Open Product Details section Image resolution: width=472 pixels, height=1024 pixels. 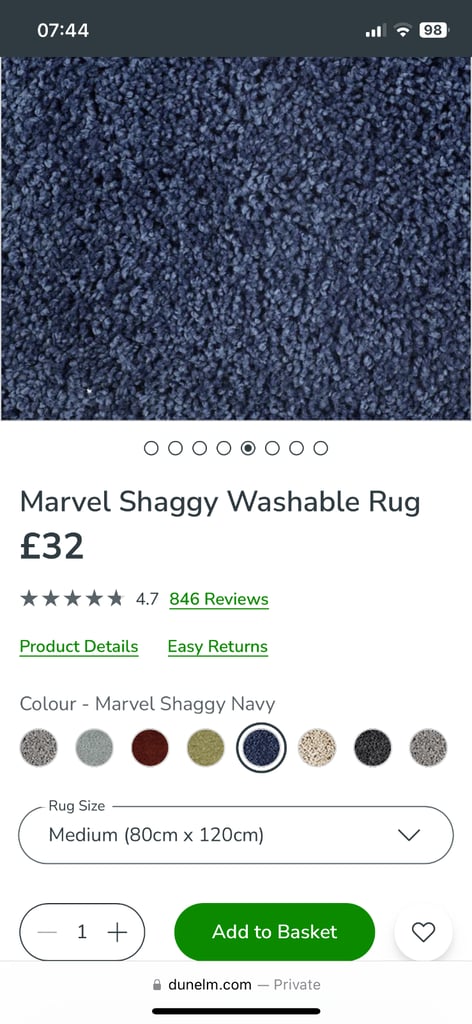79,647
